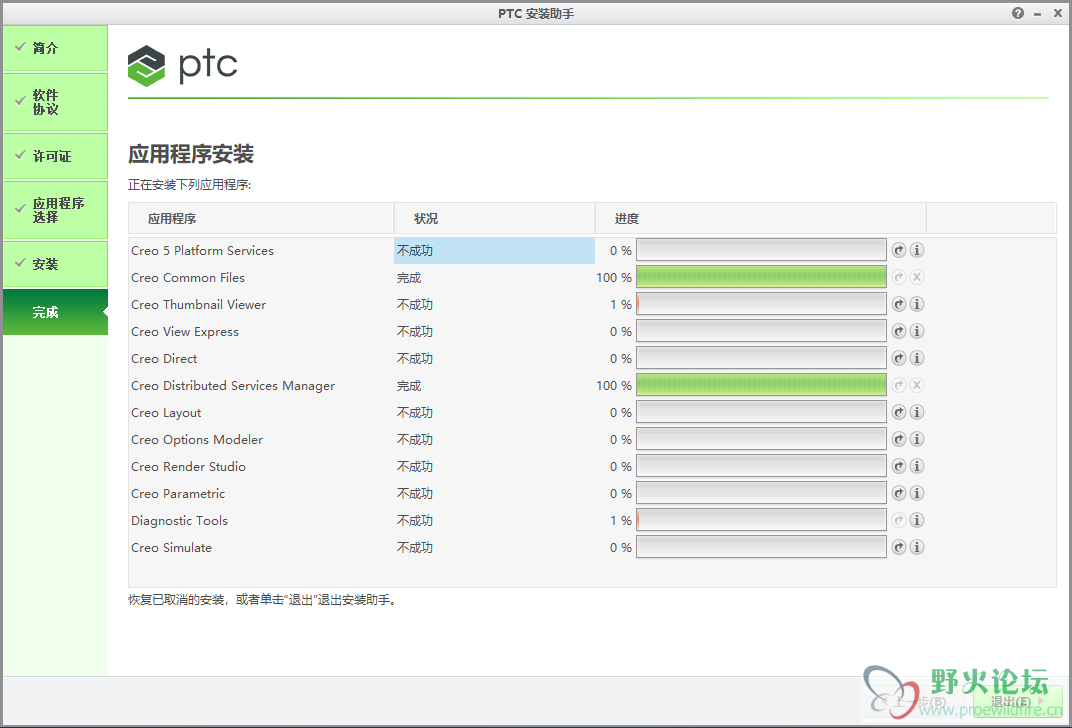The image size is (1072, 728).
Task: Click Creo Distributed Services Manager progress bar
Action: 762,385
